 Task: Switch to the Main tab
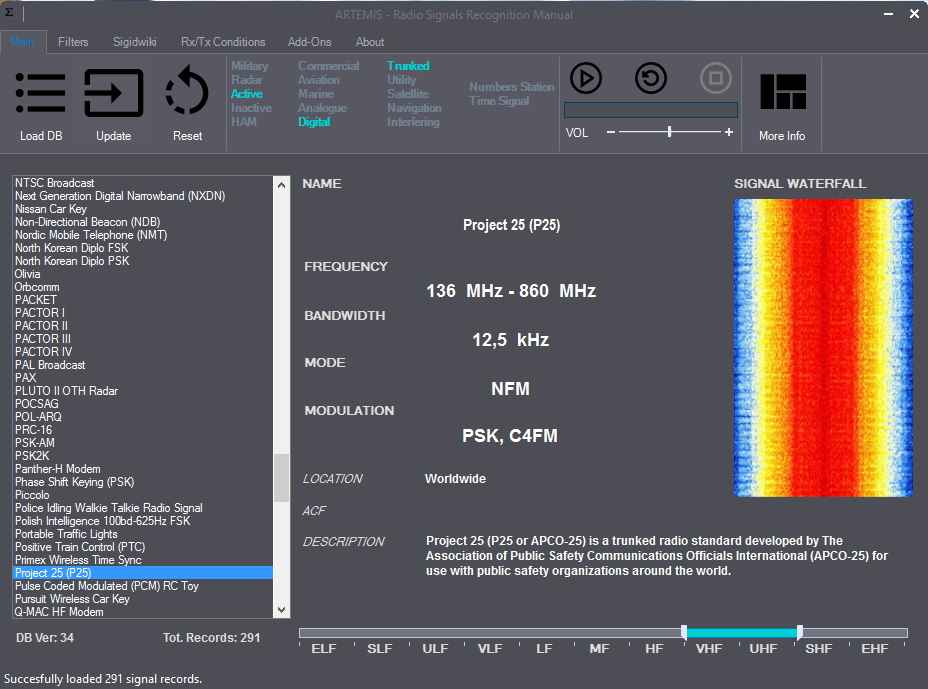click(22, 42)
